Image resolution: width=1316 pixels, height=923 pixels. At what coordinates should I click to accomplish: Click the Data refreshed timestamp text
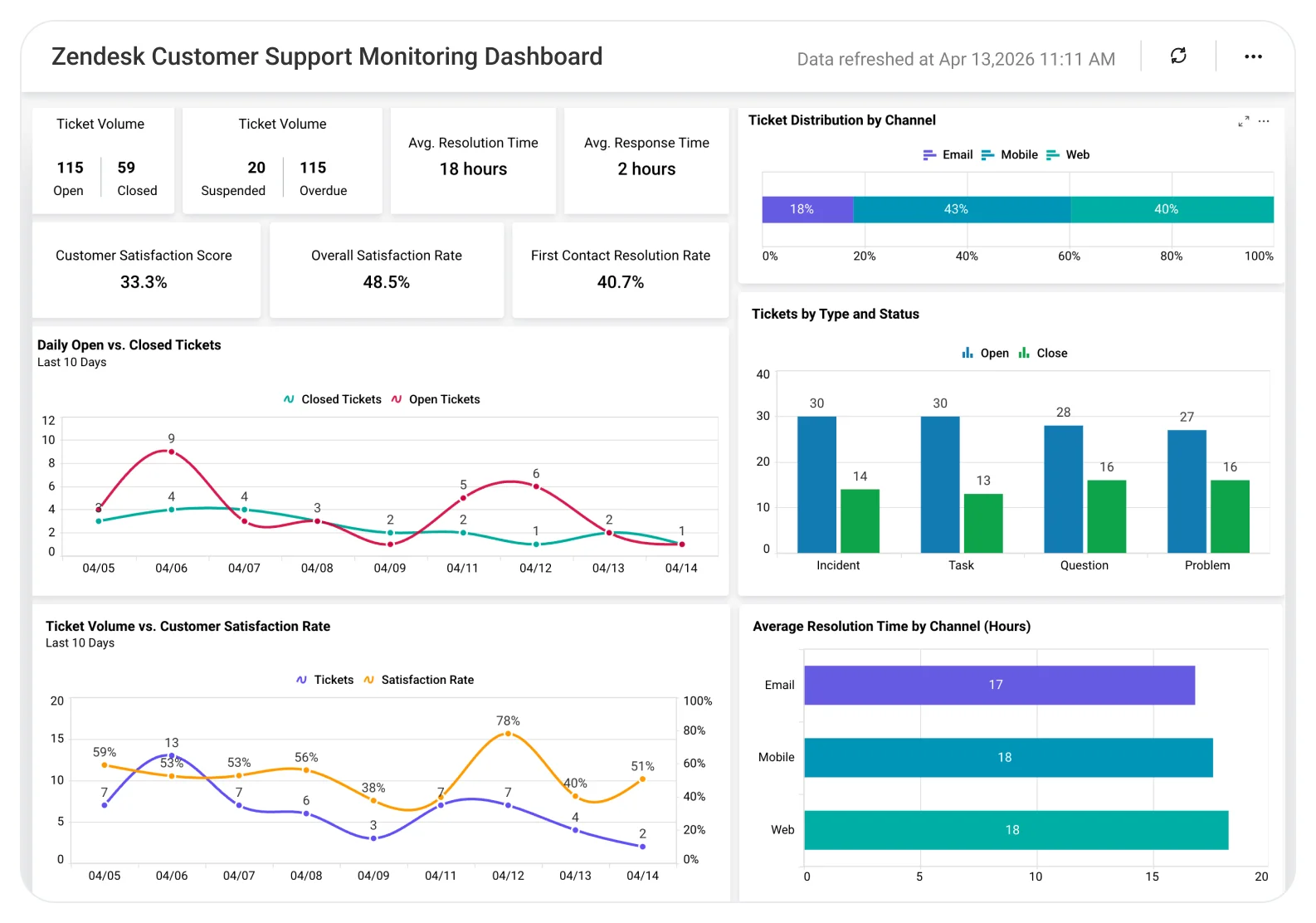click(x=956, y=59)
